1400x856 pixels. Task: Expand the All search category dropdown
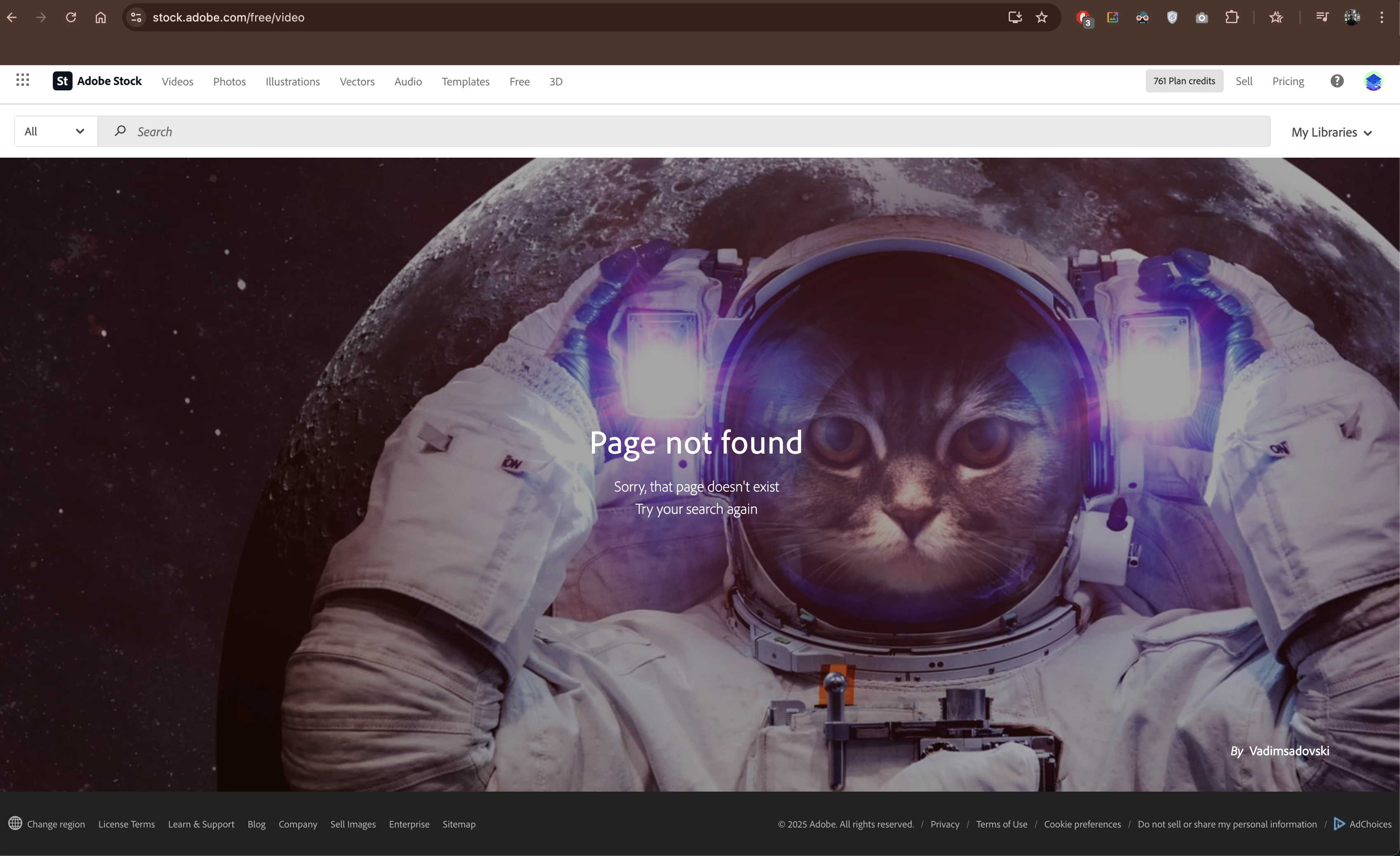55,131
